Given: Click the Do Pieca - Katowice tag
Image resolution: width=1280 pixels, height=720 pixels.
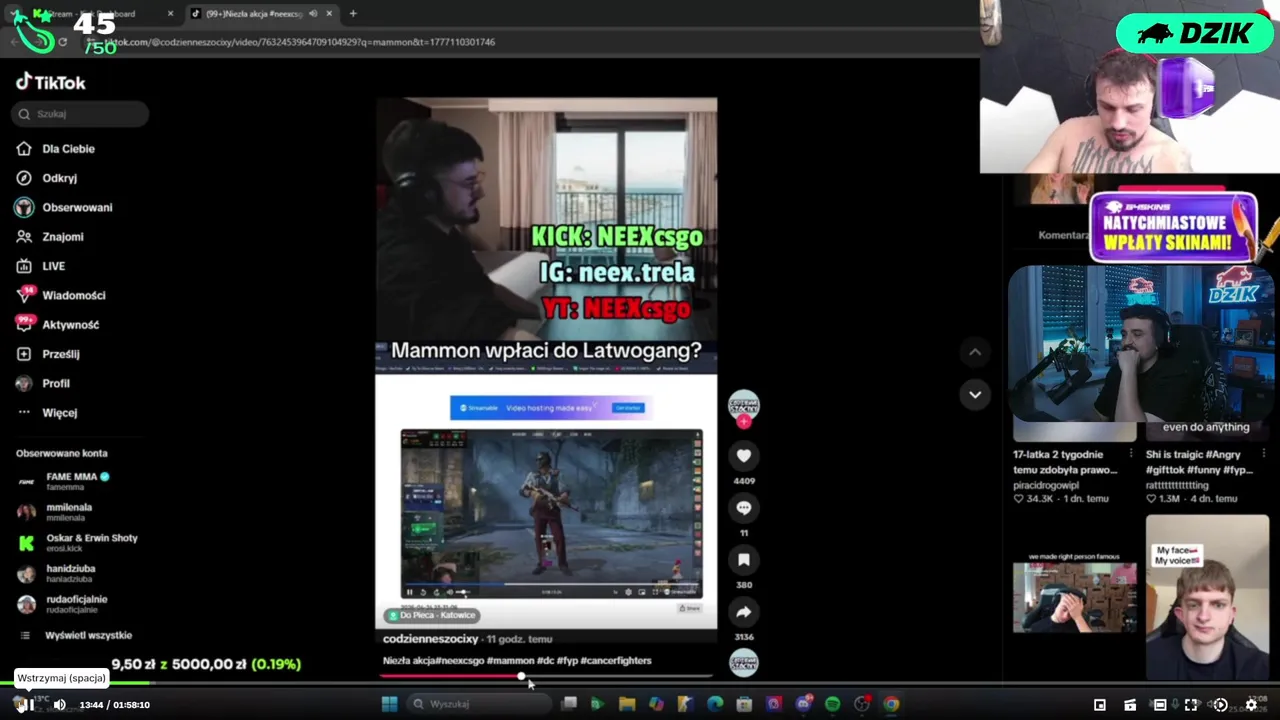Looking at the screenshot, I should click(x=432, y=615).
